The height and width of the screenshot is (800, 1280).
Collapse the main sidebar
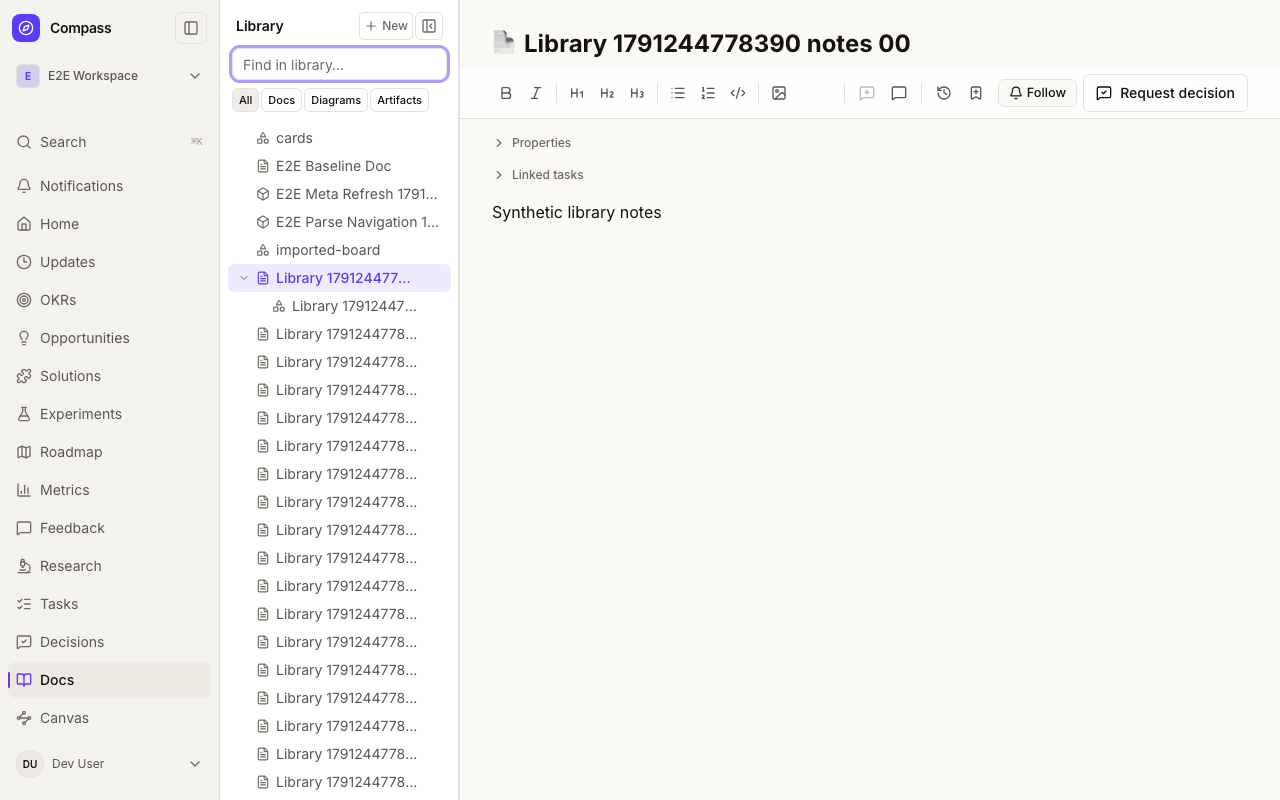point(191,28)
